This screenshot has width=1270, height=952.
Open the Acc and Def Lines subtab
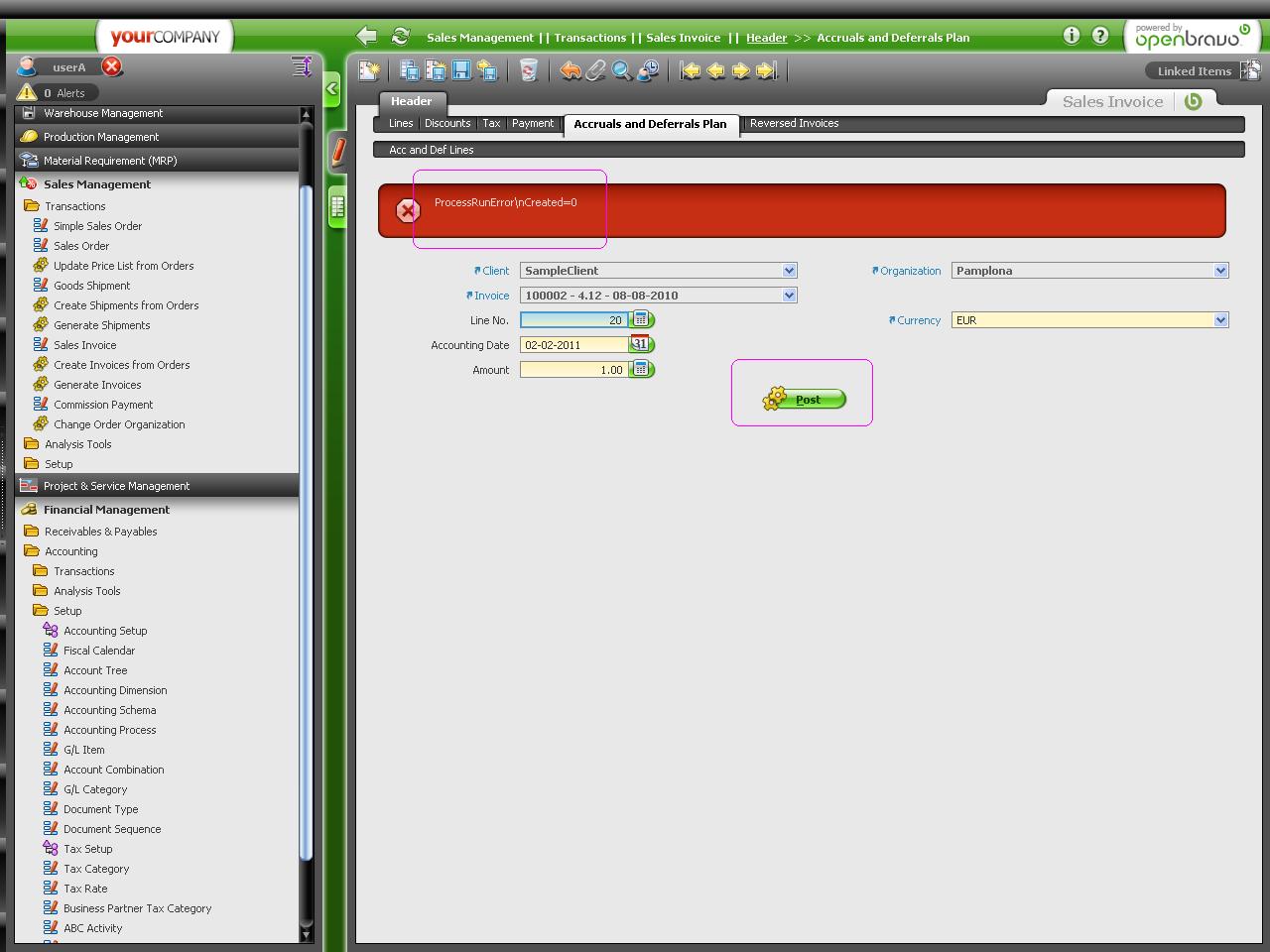click(432, 150)
